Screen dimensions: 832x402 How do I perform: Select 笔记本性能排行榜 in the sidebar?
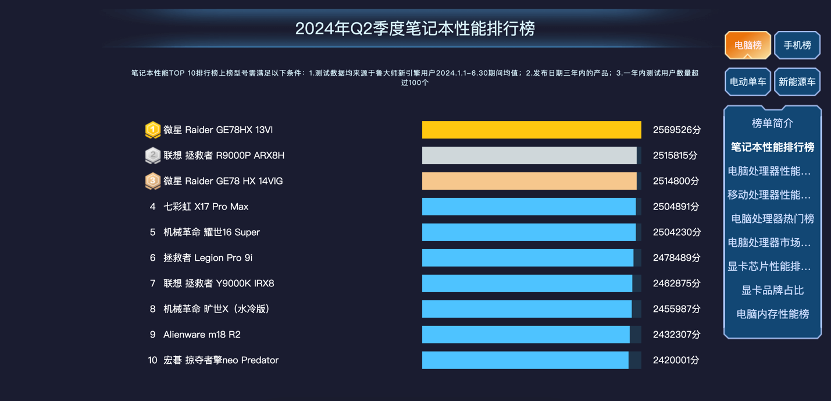pos(773,147)
